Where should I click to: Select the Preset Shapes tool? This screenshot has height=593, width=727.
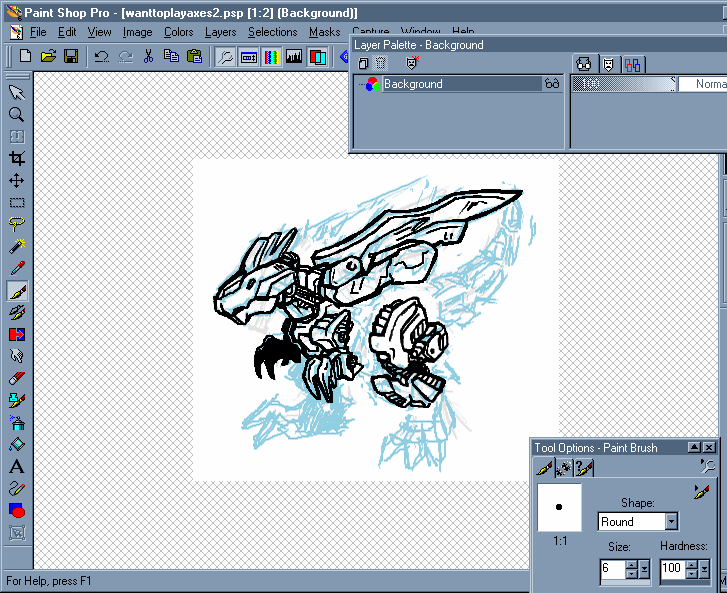click(17, 510)
